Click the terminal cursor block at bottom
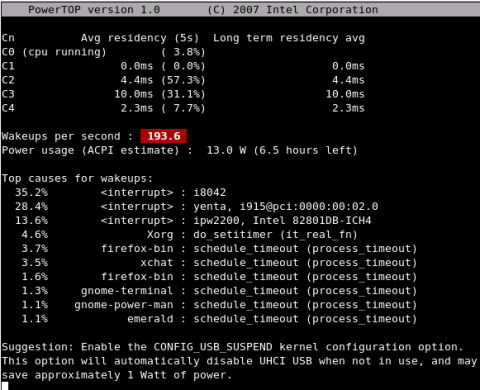Viewport: 480px width, 390px height. [5, 386]
